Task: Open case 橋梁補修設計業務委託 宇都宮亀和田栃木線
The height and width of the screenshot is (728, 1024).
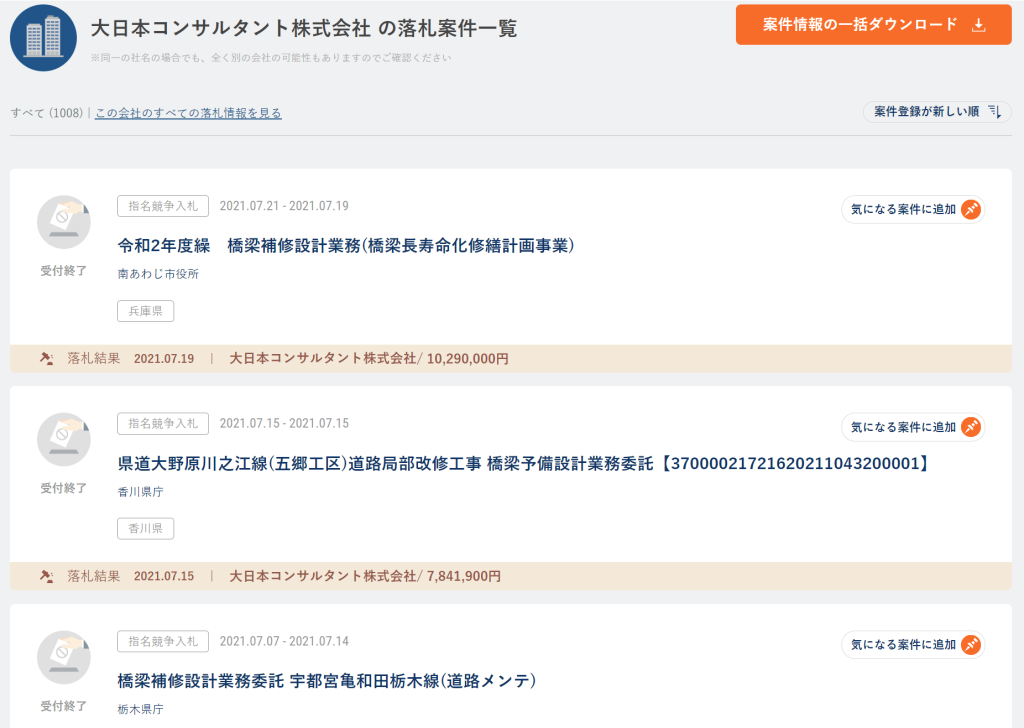Action: tap(327, 681)
